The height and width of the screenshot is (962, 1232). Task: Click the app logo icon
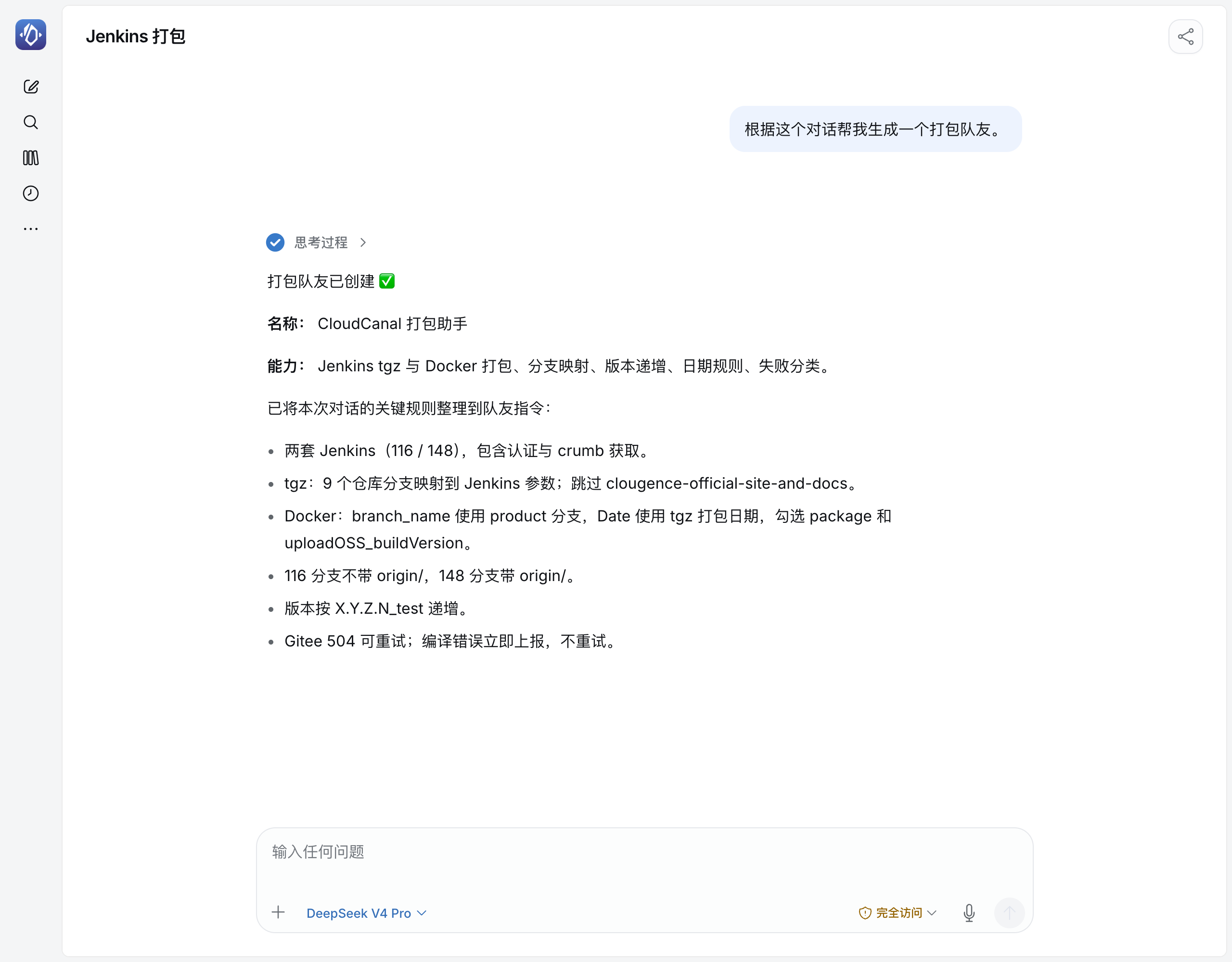coord(31,35)
